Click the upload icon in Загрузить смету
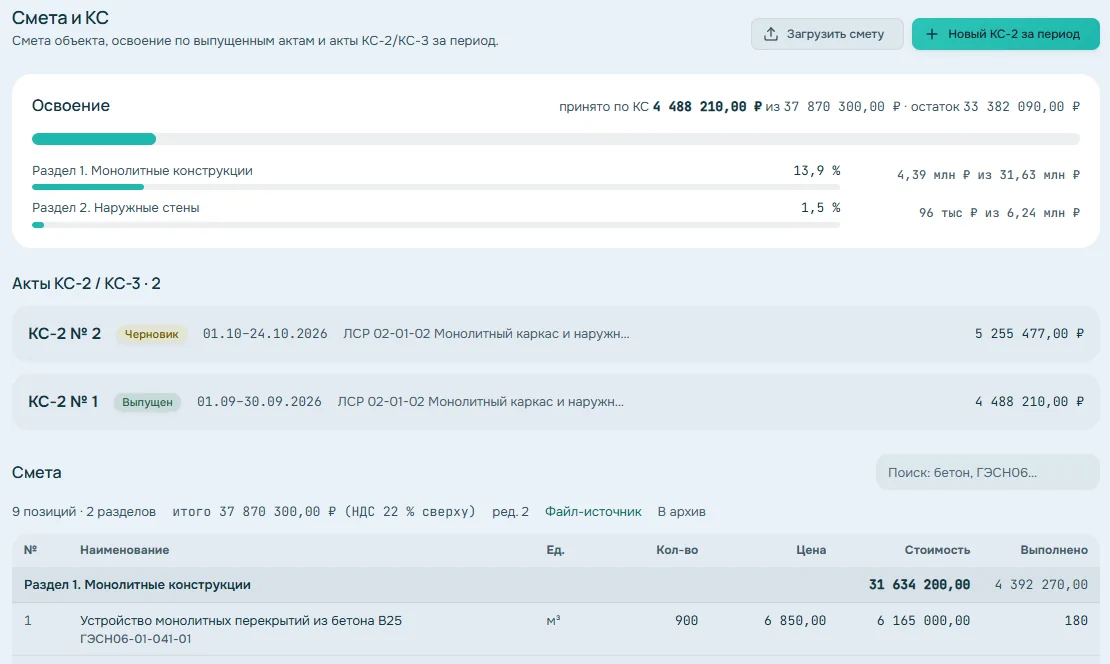The image size is (1110, 664). (x=771, y=34)
